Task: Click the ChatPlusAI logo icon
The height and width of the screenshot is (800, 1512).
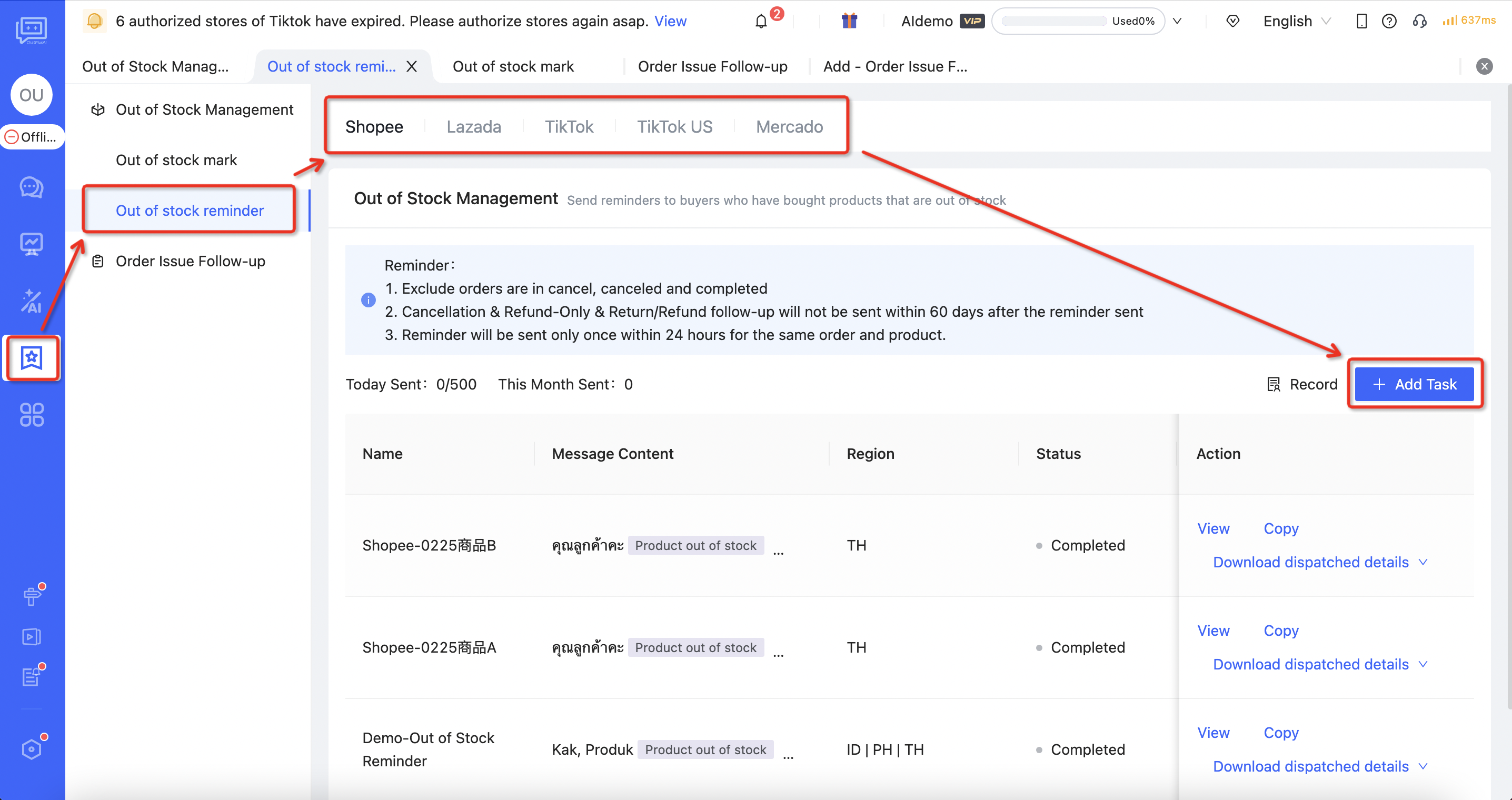Action: pos(32,31)
